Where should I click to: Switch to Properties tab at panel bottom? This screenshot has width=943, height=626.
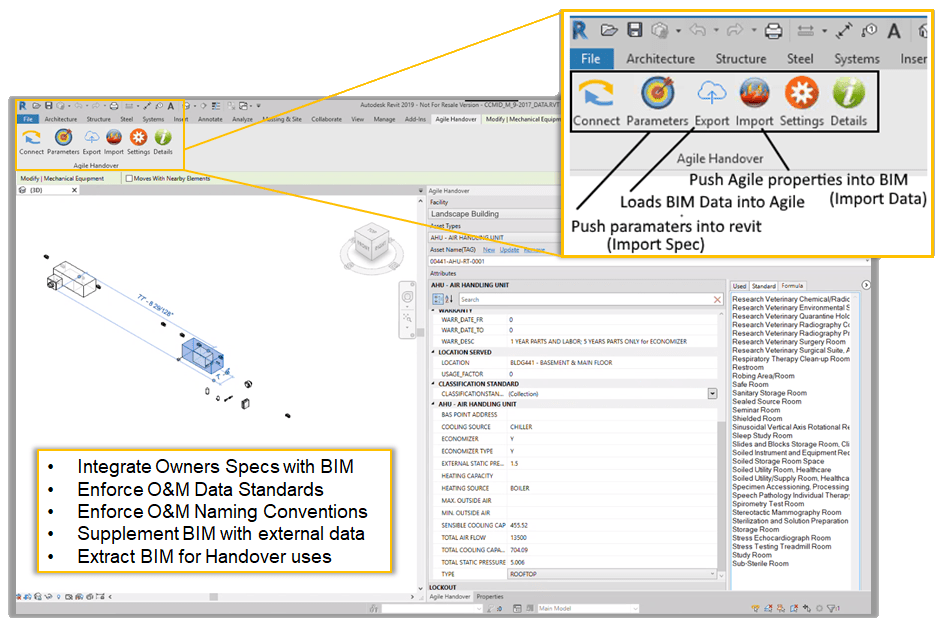[x=490, y=597]
